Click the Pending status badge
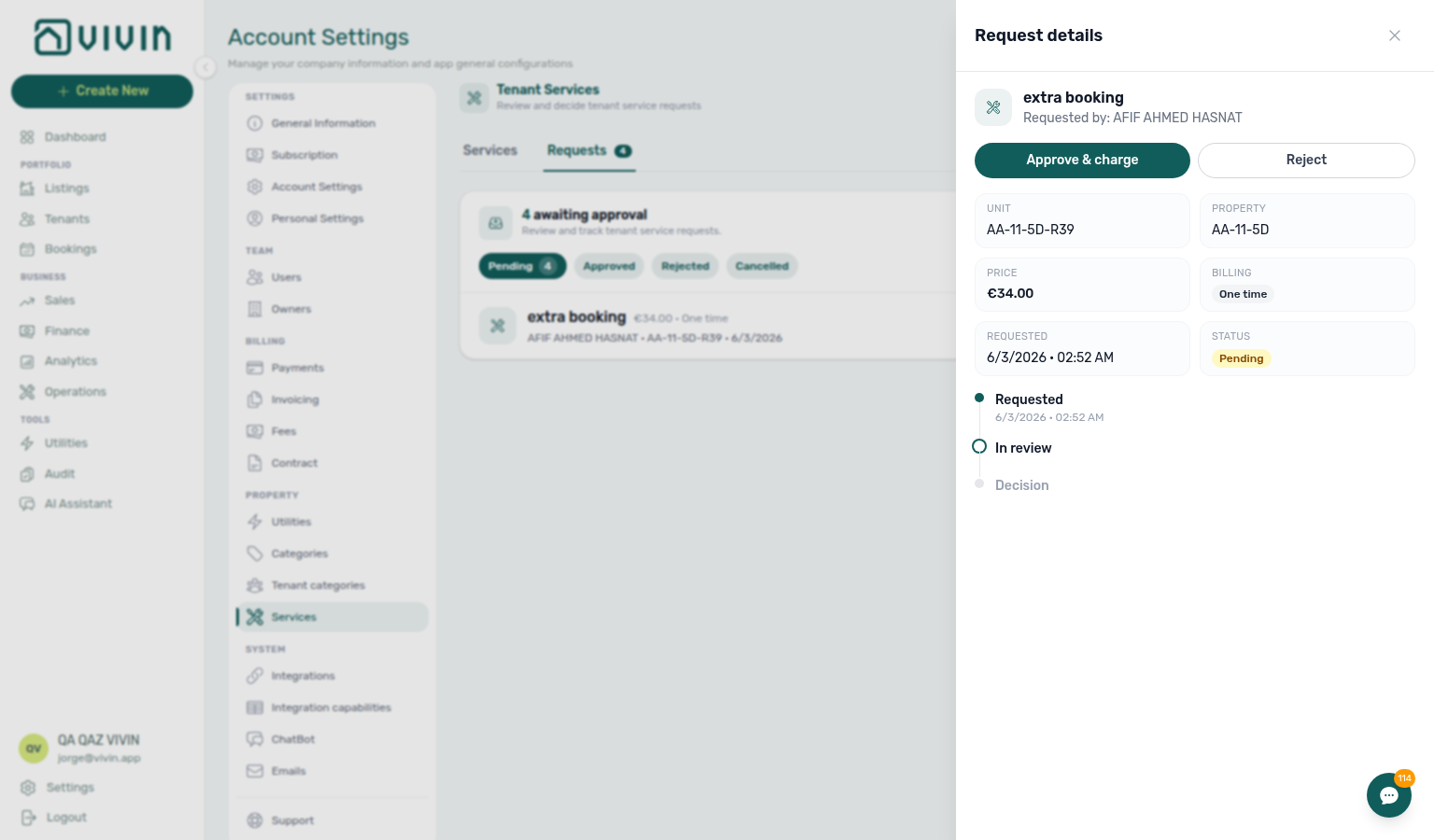The width and height of the screenshot is (1434, 840). [1241, 358]
